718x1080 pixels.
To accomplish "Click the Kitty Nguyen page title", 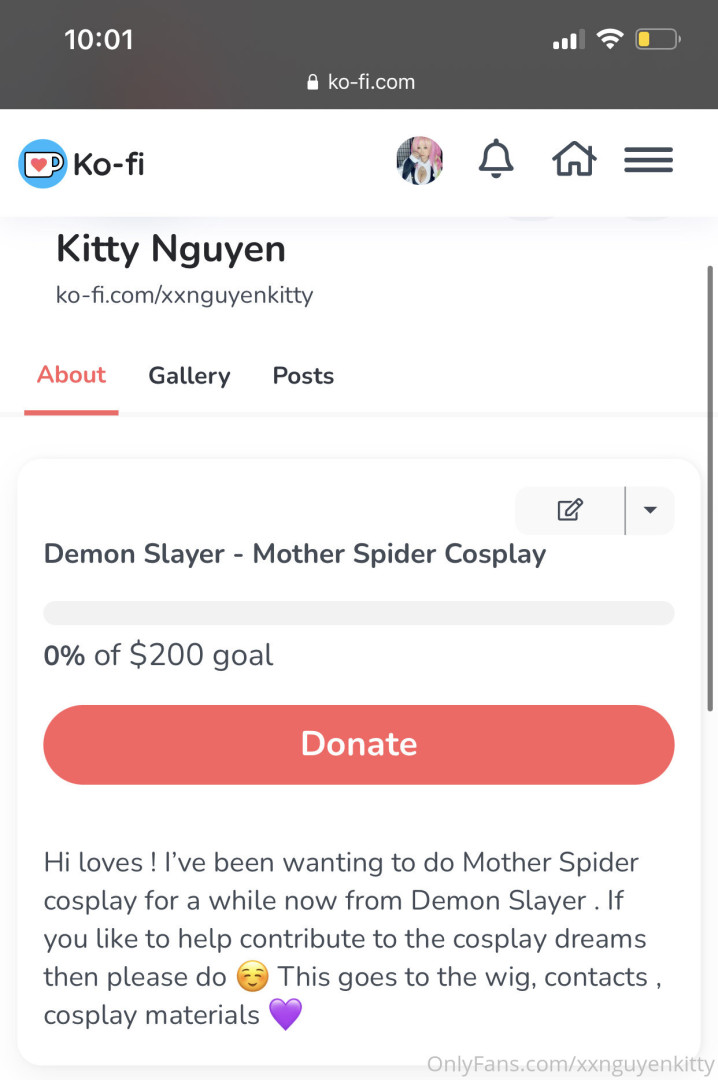I will pyautogui.click(x=171, y=248).
